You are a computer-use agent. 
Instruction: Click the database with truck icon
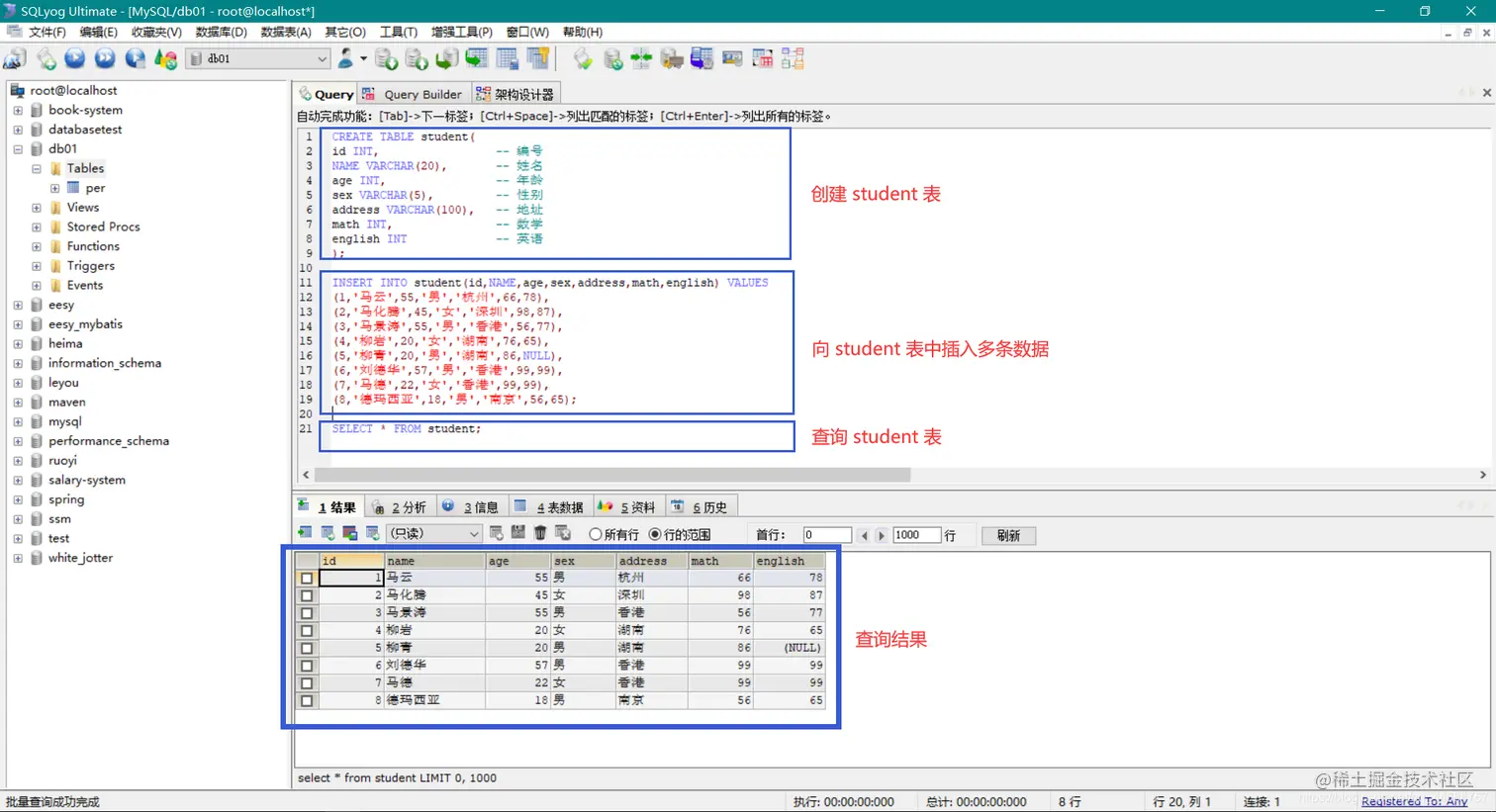click(x=672, y=59)
